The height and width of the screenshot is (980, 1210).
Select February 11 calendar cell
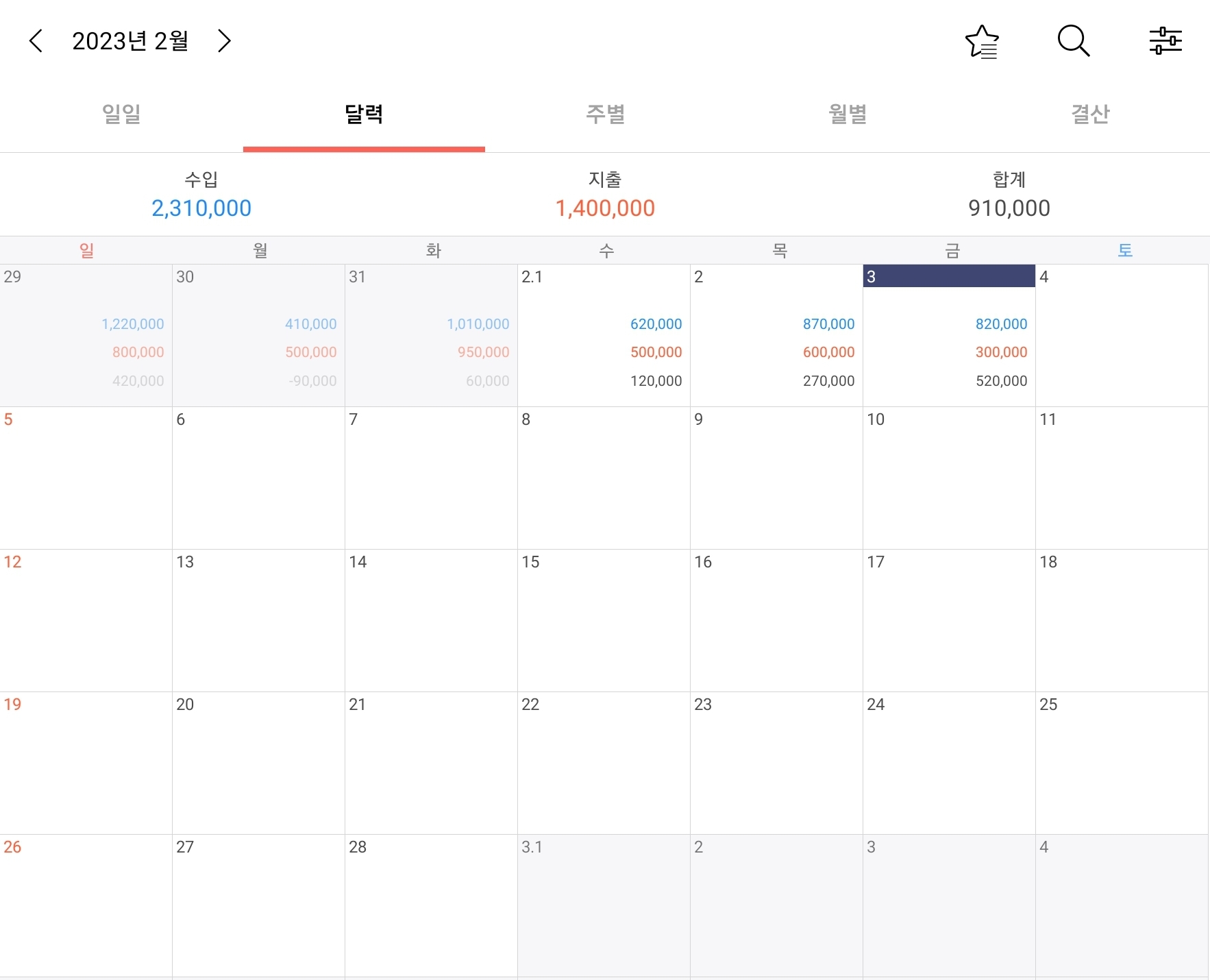[x=1122, y=478]
